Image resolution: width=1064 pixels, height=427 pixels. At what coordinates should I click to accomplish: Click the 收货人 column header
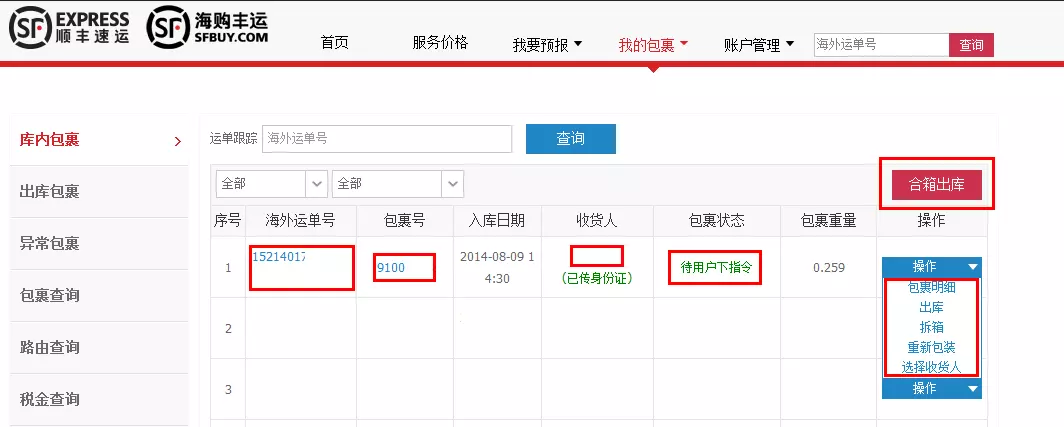point(597,221)
